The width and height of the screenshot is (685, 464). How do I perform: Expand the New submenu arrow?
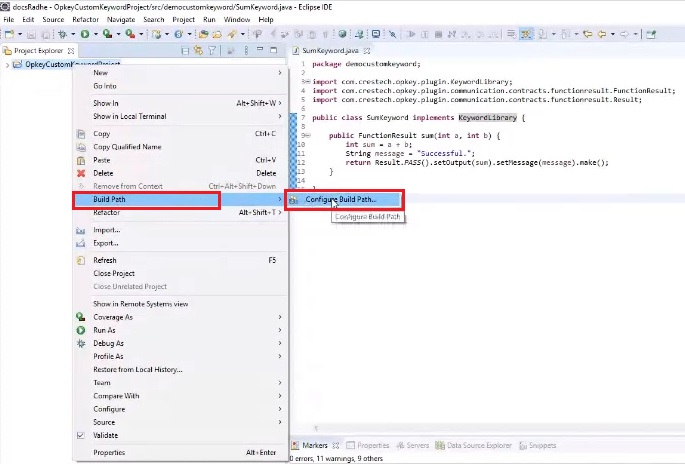coord(279,73)
